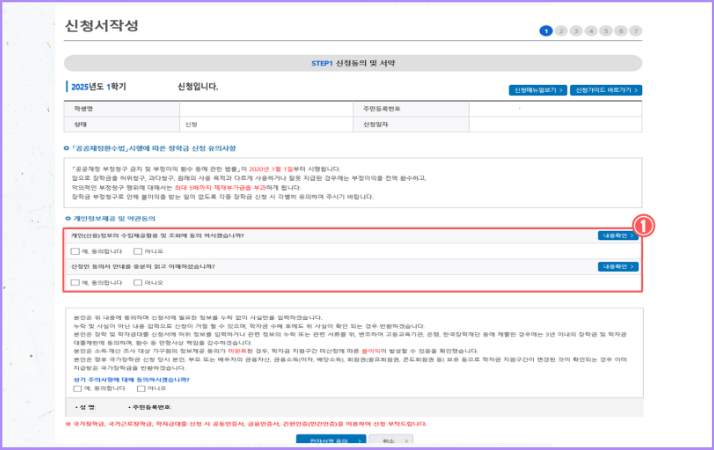Check '아니오' for 개인정보 수집 동의 question
The height and width of the screenshot is (450, 714).
[x=138, y=251]
